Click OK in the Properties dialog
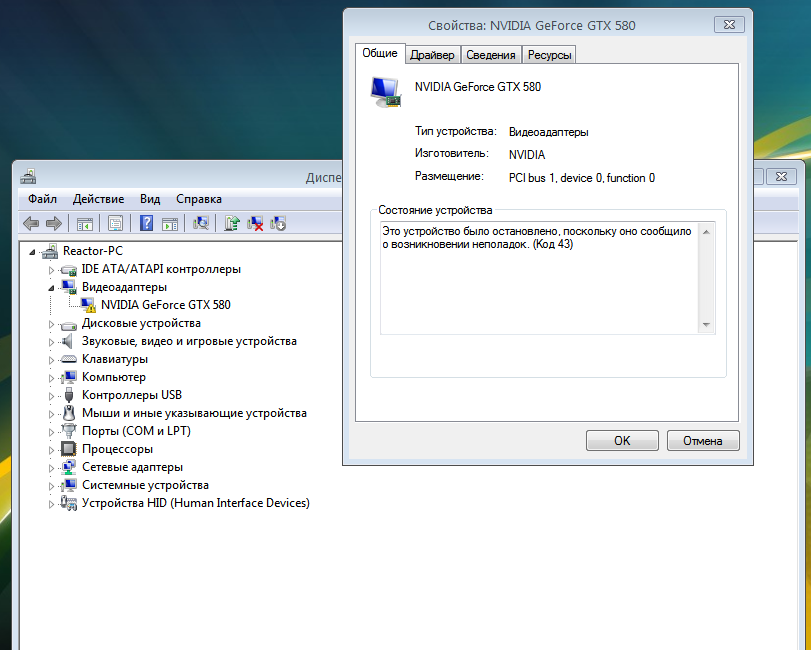This screenshot has height=650, width=811. [x=622, y=441]
